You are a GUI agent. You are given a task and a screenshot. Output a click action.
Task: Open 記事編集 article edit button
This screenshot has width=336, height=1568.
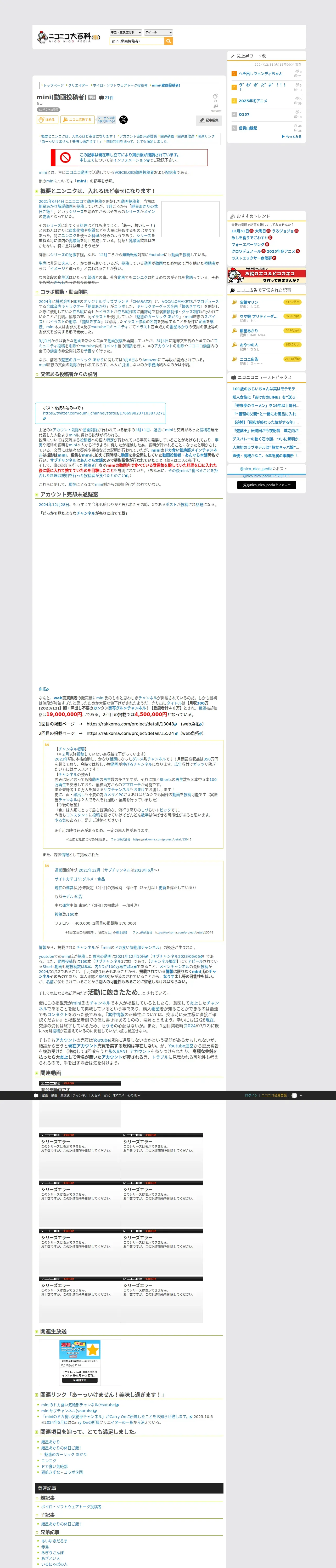click(209, 120)
